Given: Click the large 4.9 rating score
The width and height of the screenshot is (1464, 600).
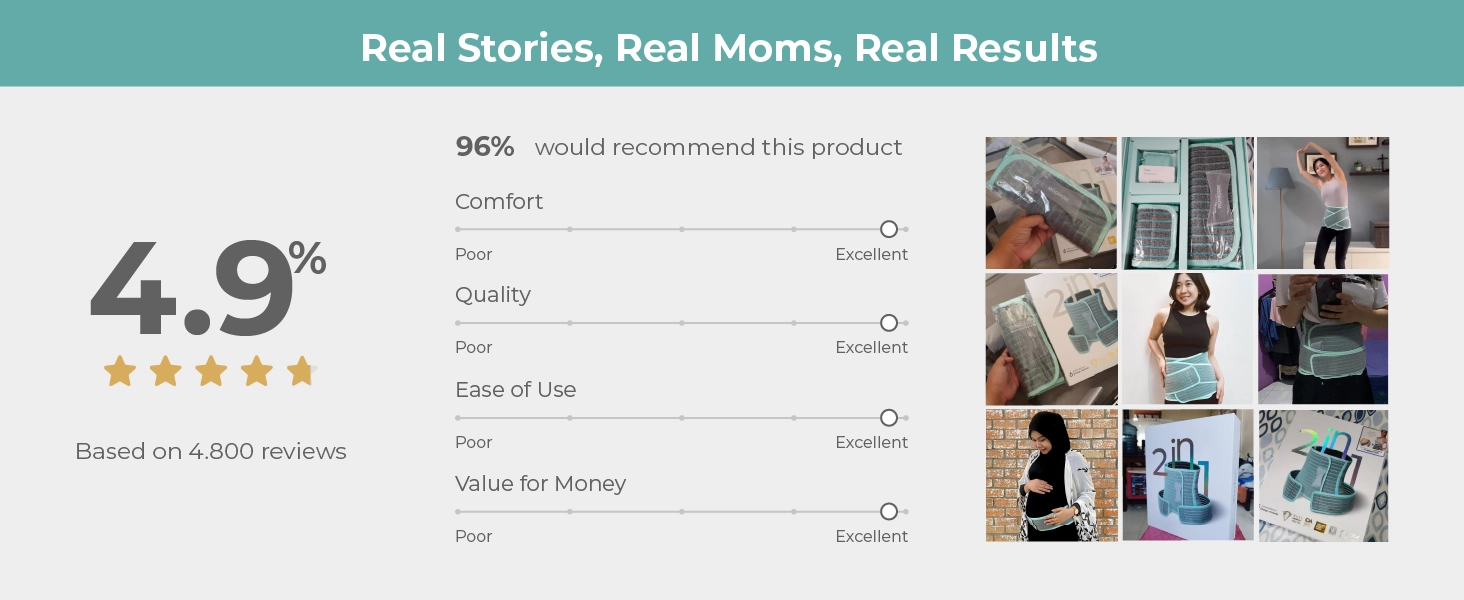Looking at the screenshot, I should click(x=192, y=289).
